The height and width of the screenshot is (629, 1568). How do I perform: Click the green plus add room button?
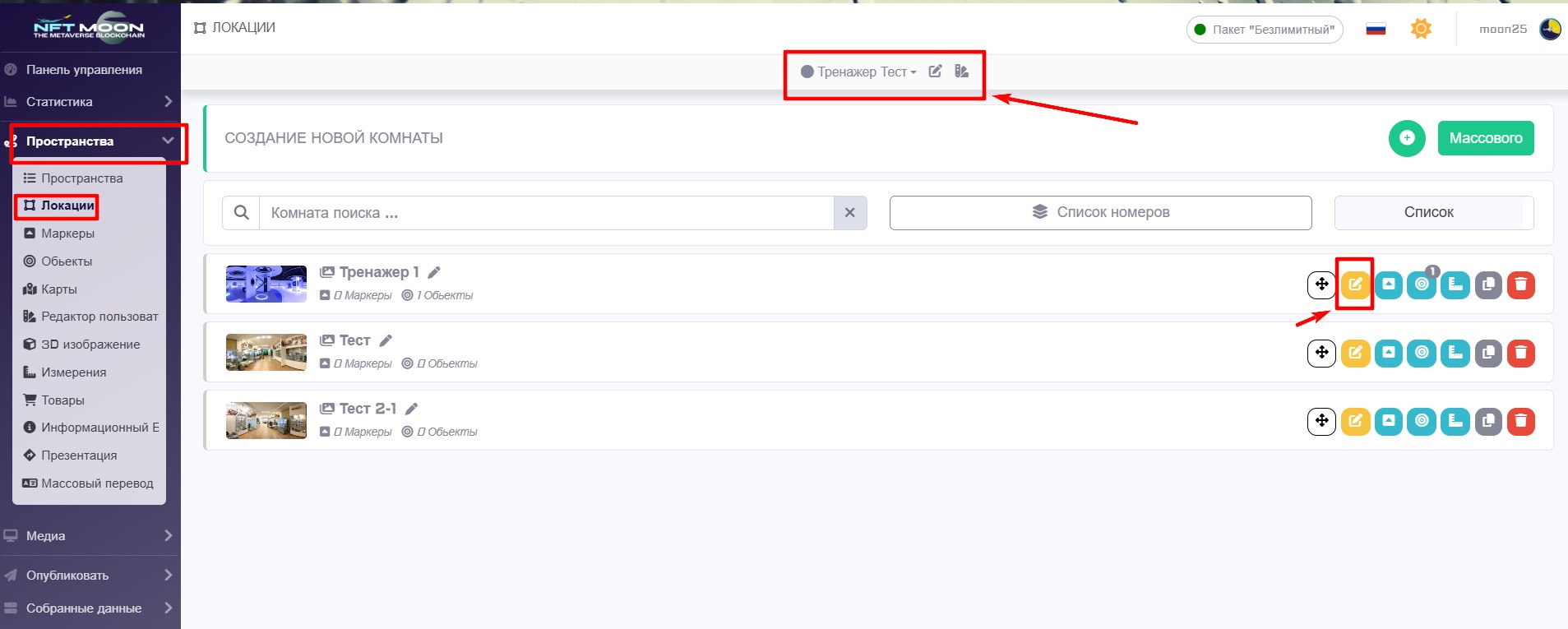[1407, 138]
